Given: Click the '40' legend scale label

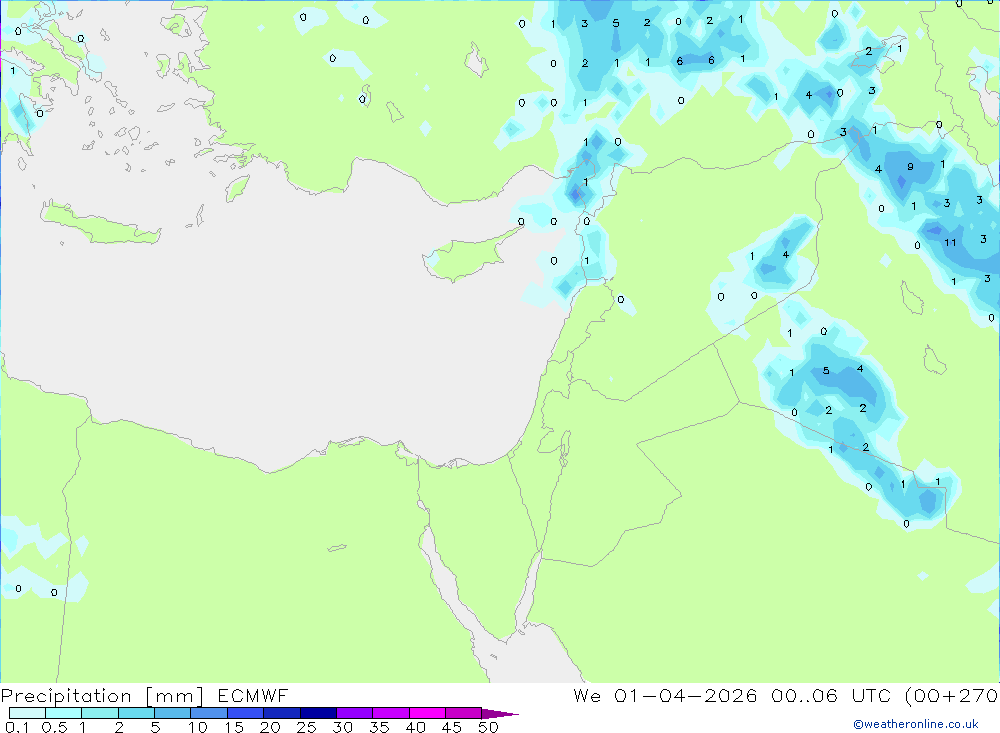Looking at the screenshot, I should click(x=416, y=727).
